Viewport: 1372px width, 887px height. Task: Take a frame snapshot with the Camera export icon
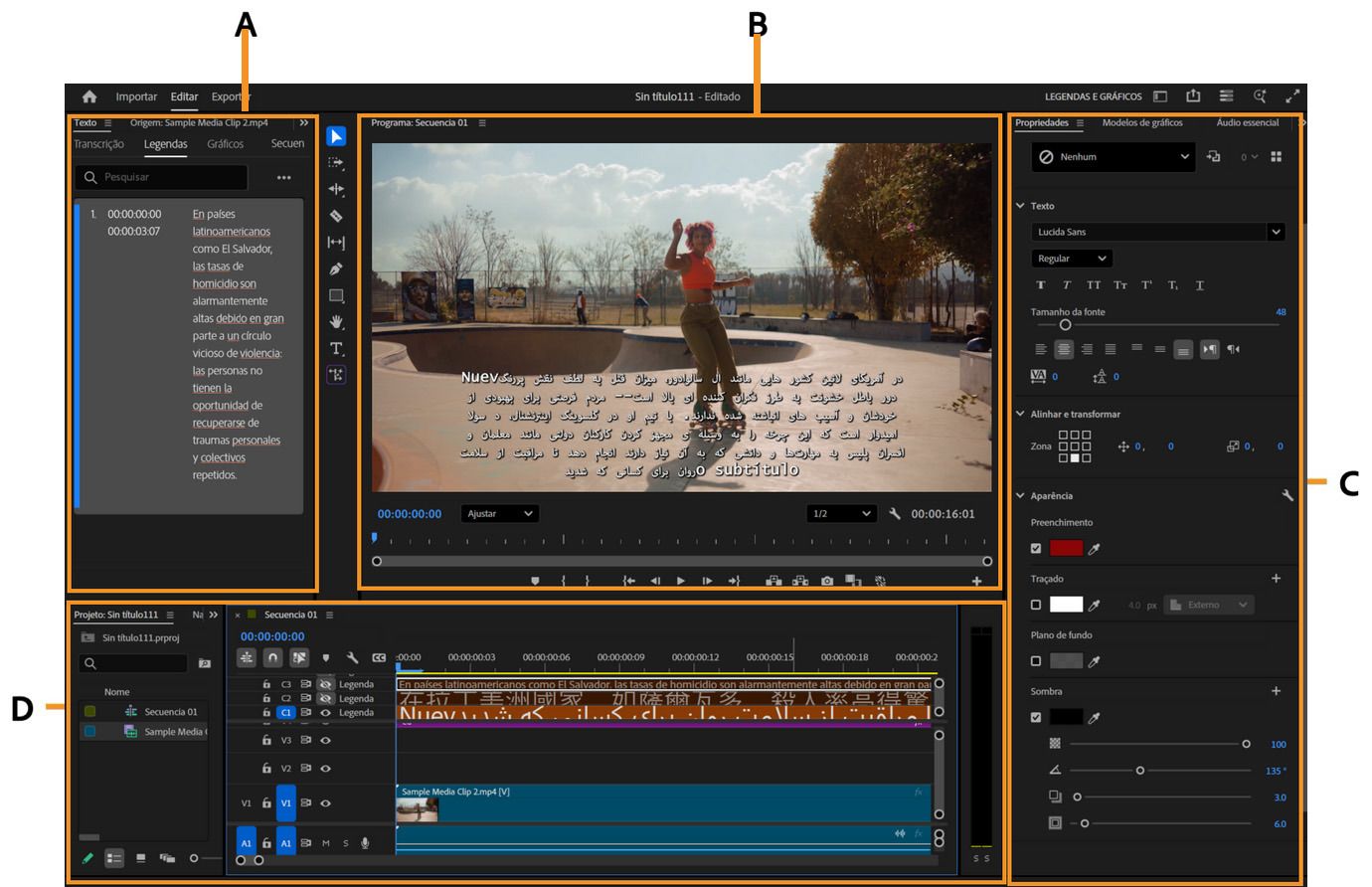827,581
